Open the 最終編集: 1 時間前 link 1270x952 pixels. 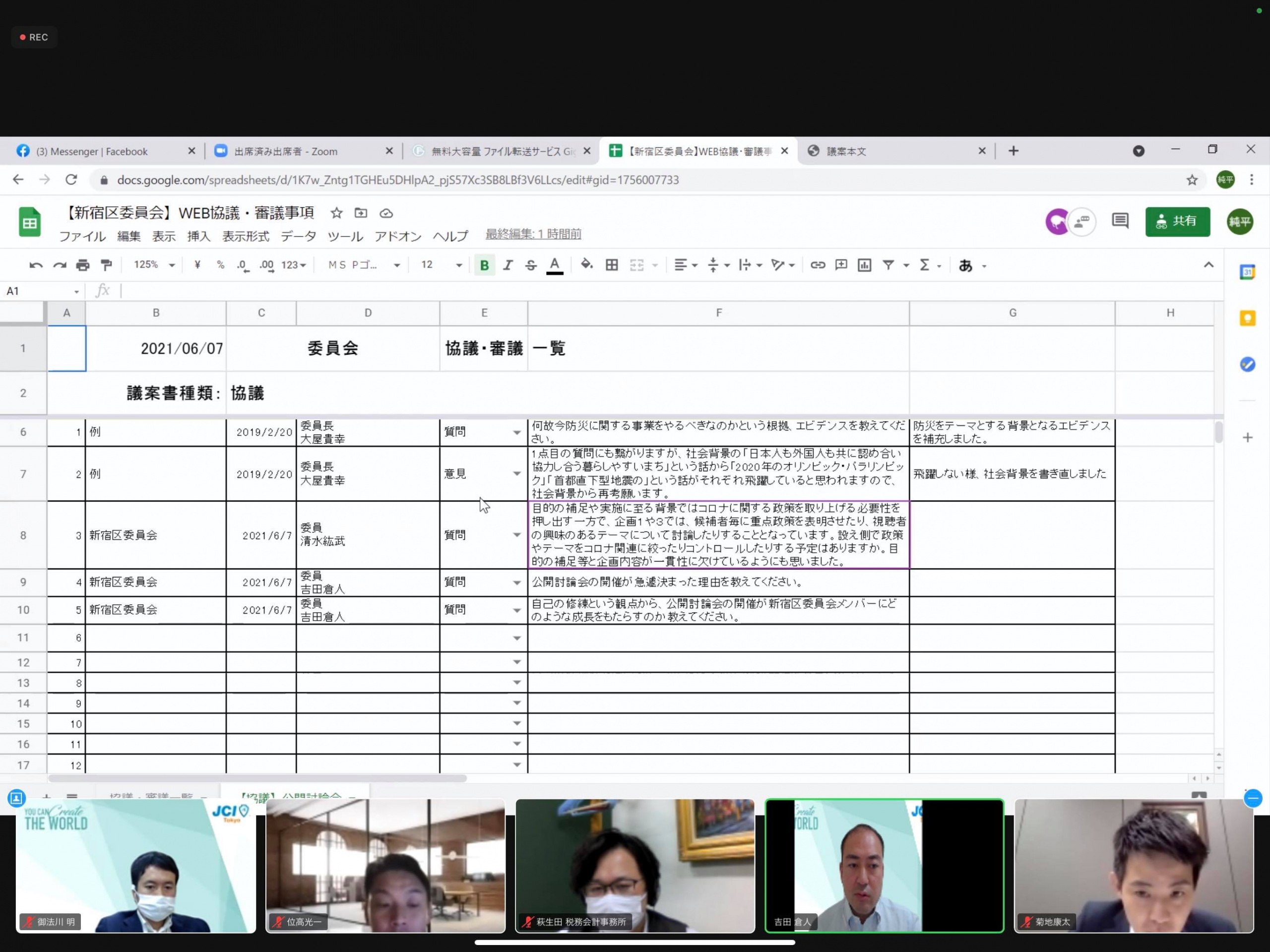coord(533,234)
